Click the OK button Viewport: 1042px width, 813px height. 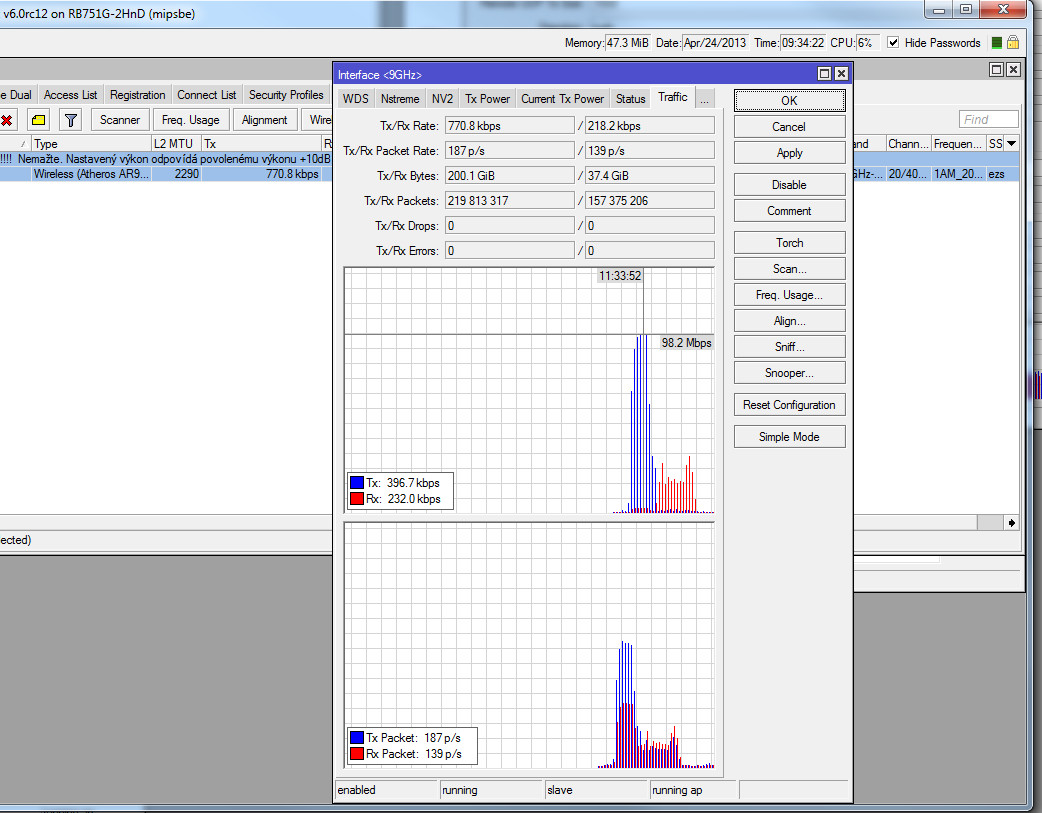(789, 100)
